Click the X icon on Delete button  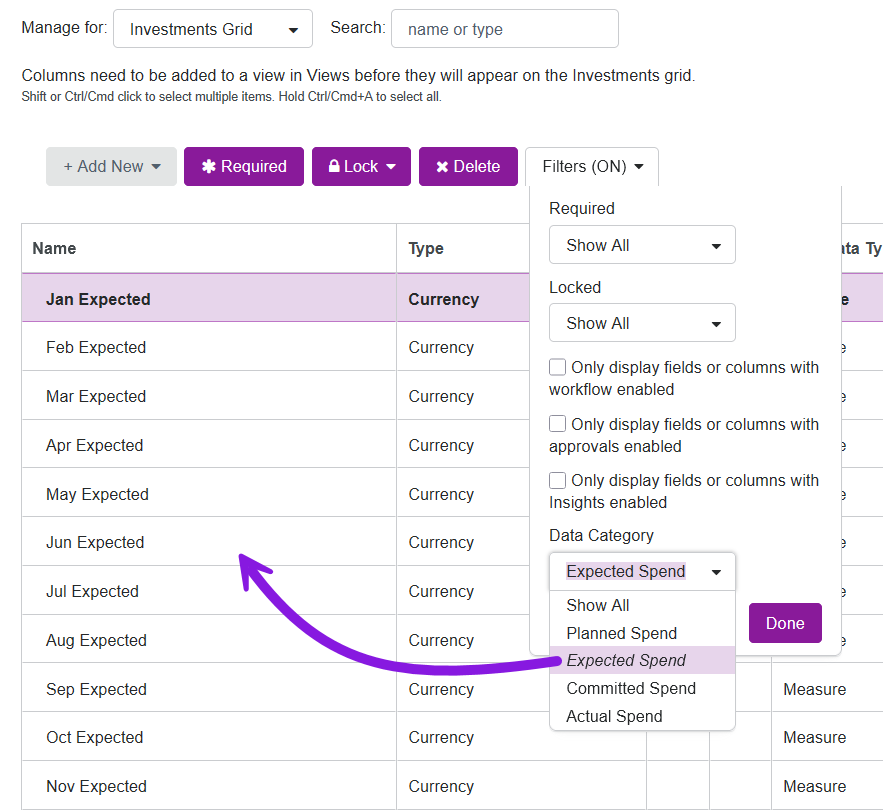click(442, 167)
